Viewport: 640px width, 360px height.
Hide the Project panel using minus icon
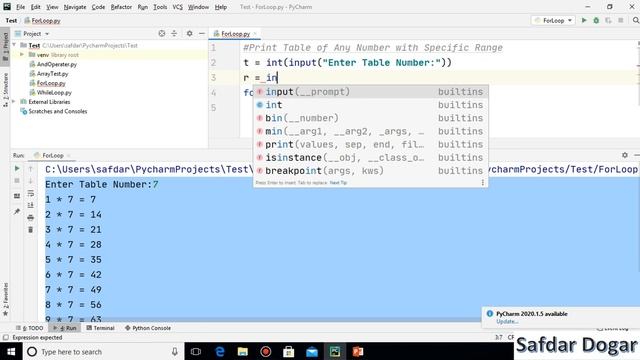[x=202, y=33]
